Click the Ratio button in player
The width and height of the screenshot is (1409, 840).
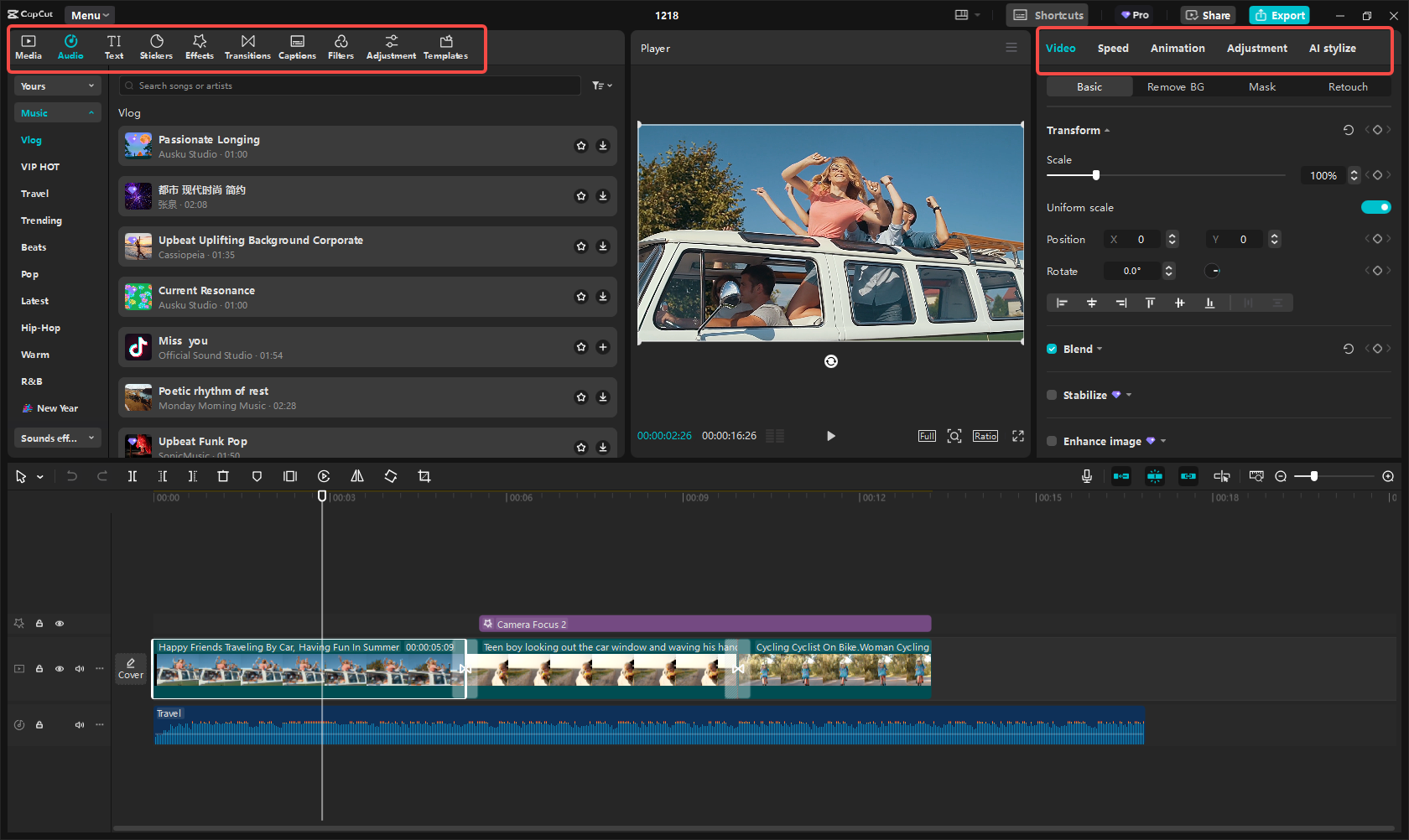[x=985, y=436]
